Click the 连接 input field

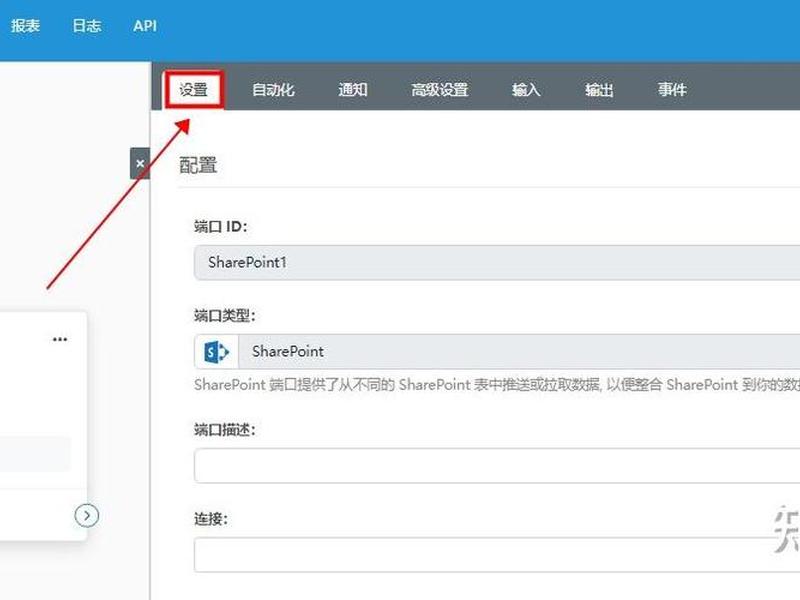497,555
